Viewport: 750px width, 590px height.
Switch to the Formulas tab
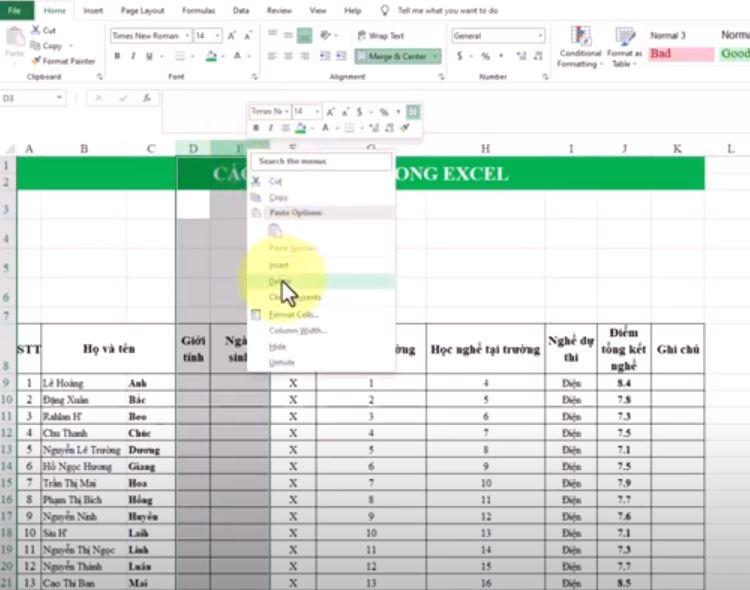199,11
